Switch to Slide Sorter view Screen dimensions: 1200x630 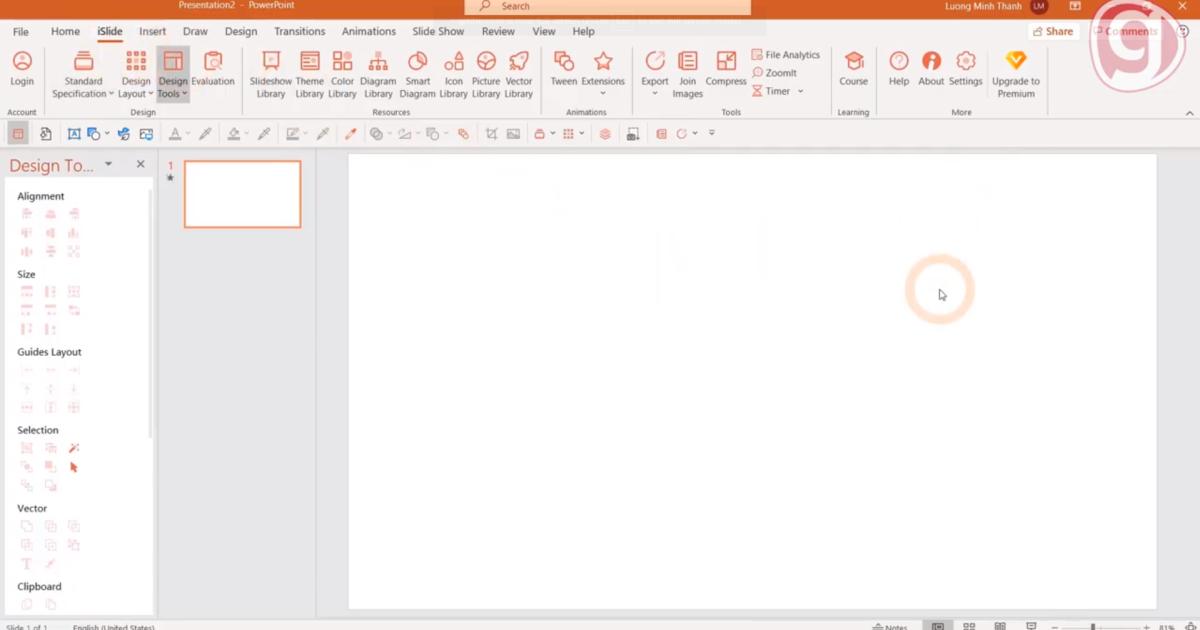tap(969, 626)
